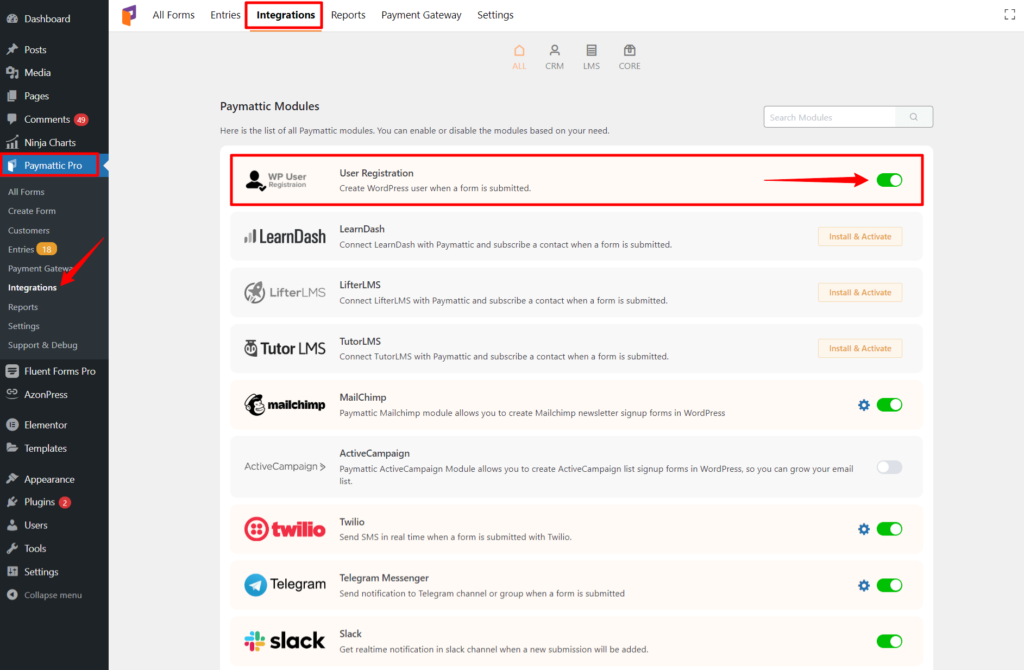Install & Activate the LearnDash module
Screen dimensions: 1024x670
[859, 236]
